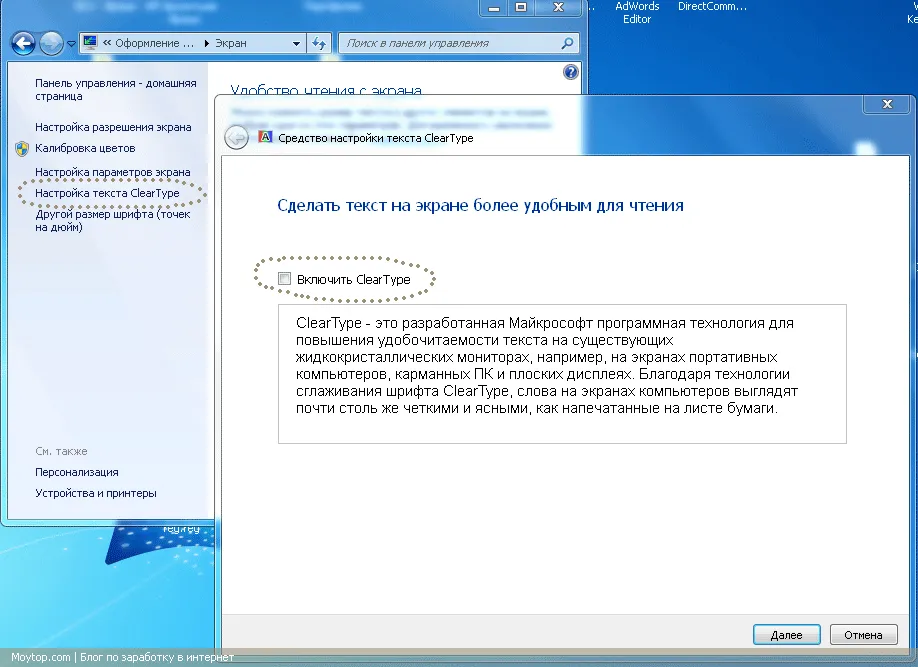Minimize the Control Panel window
The image size is (918, 667).
point(494,8)
